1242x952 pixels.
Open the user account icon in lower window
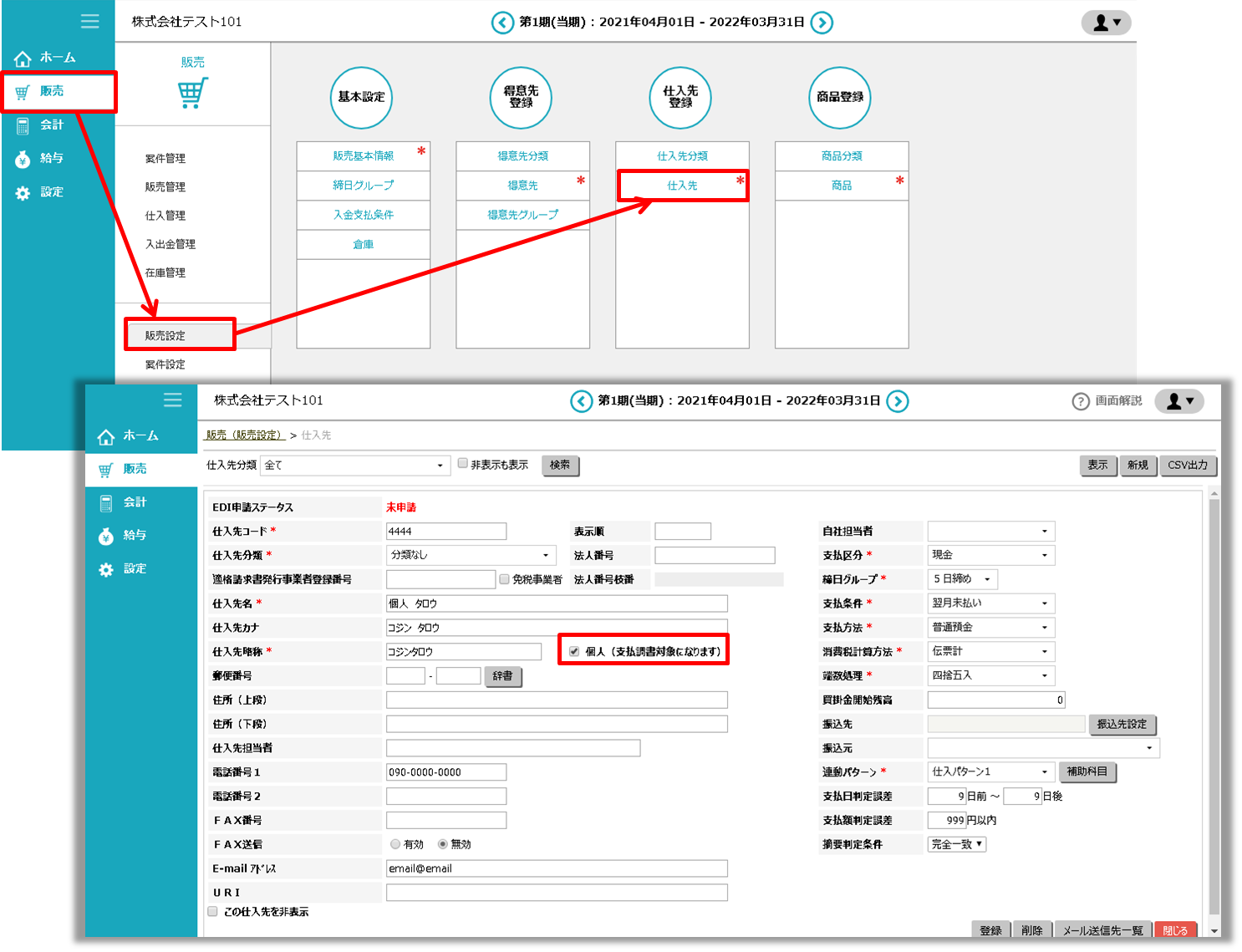tap(1178, 401)
